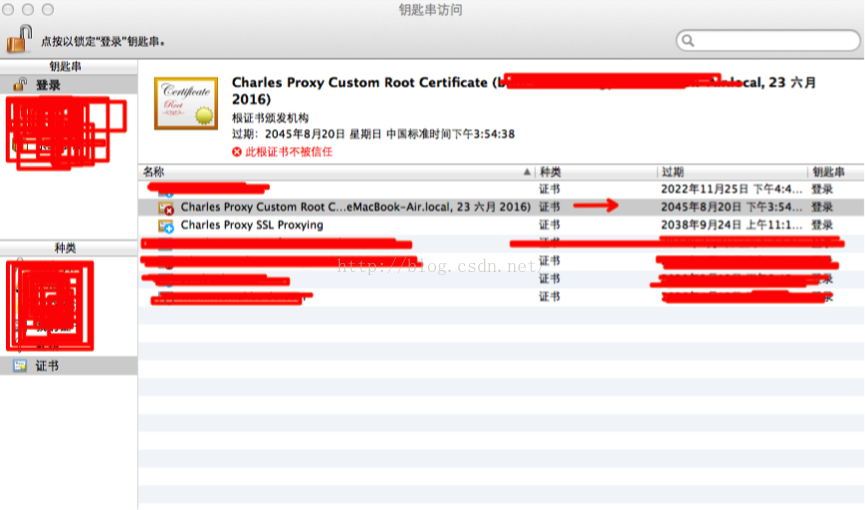The height and width of the screenshot is (510, 865).
Task: Sort by the 种类 column header
Action: pyautogui.click(x=596, y=172)
